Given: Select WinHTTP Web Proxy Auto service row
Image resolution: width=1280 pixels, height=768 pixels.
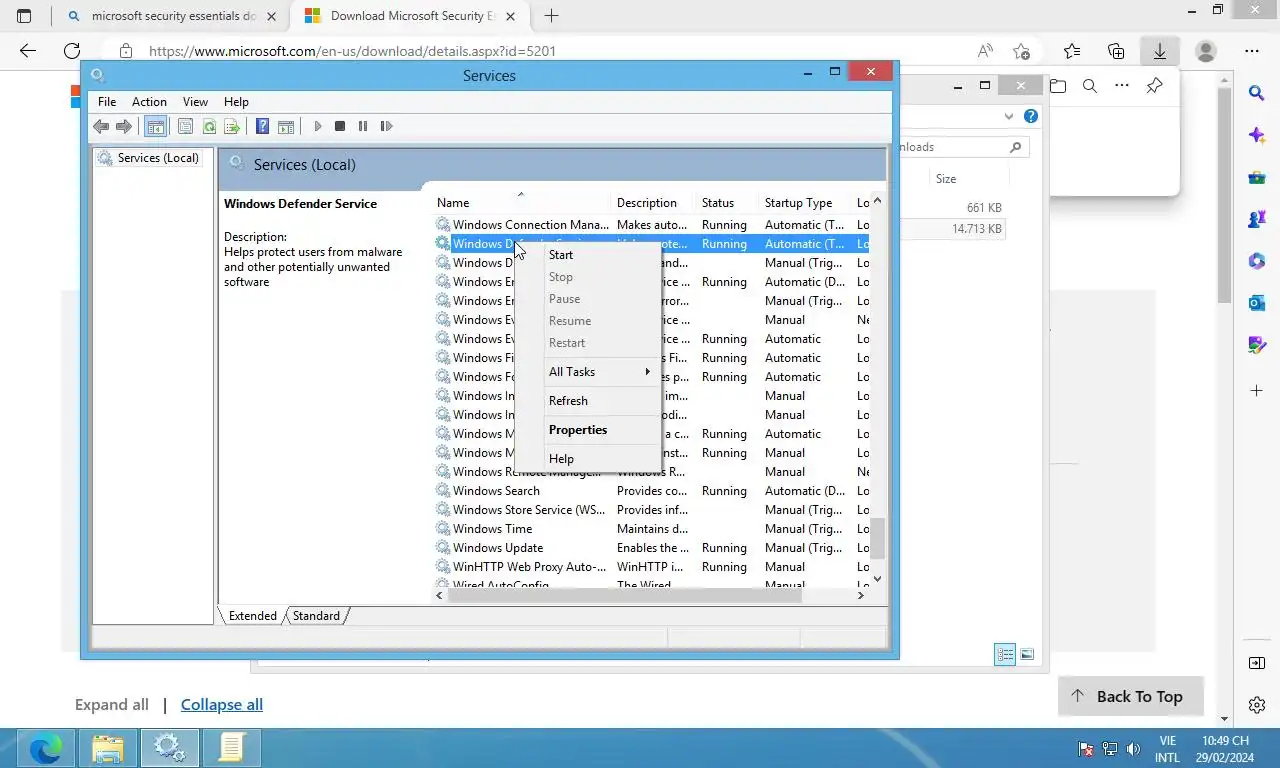Looking at the screenshot, I should click(651, 567).
